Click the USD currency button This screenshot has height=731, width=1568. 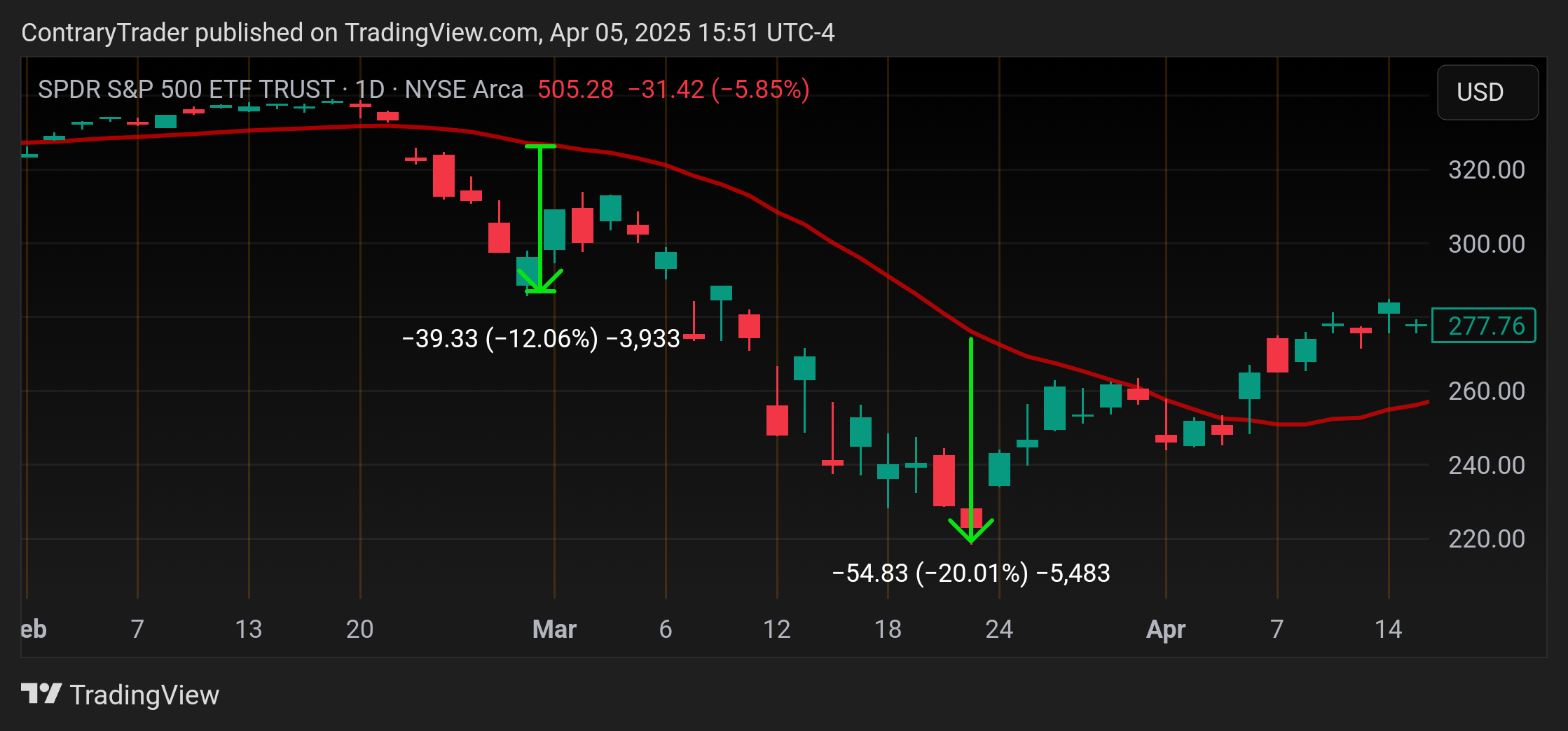[1487, 92]
